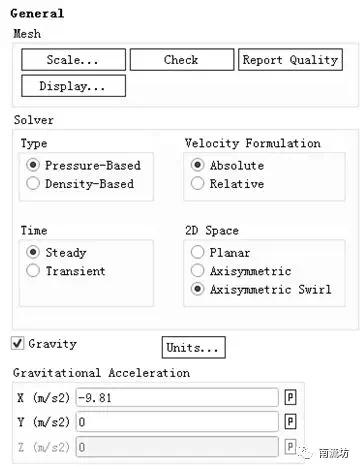Uncheck the Gravity checkbox
Viewport: 360px width, 470px height.
point(17,343)
